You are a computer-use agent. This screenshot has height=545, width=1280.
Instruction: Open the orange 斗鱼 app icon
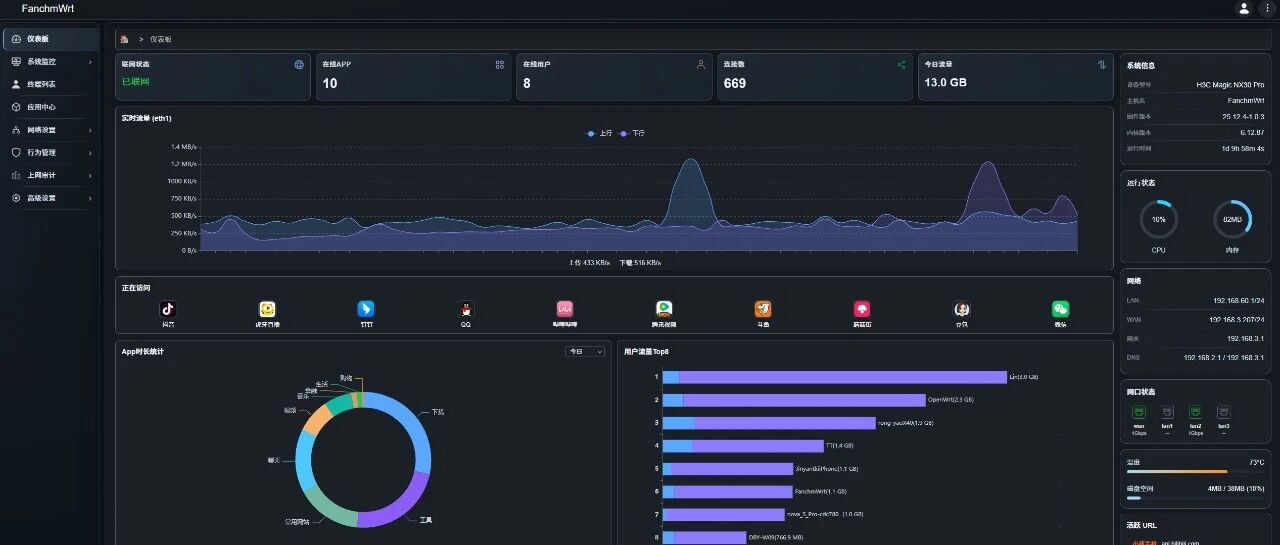[763, 310]
